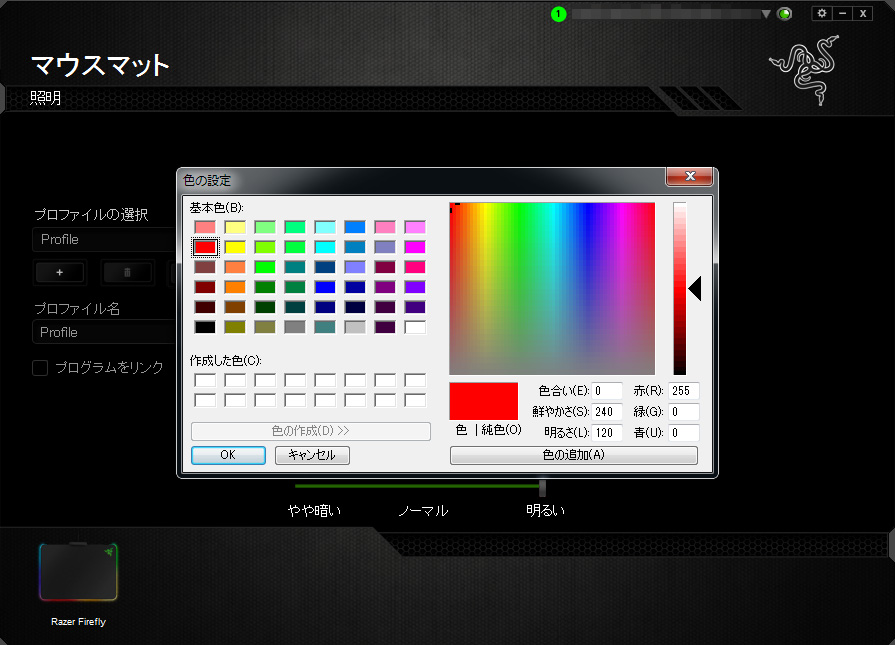895x645 pixels.
Task: Click the マウスマット header tab
Action: pos(100,65)
